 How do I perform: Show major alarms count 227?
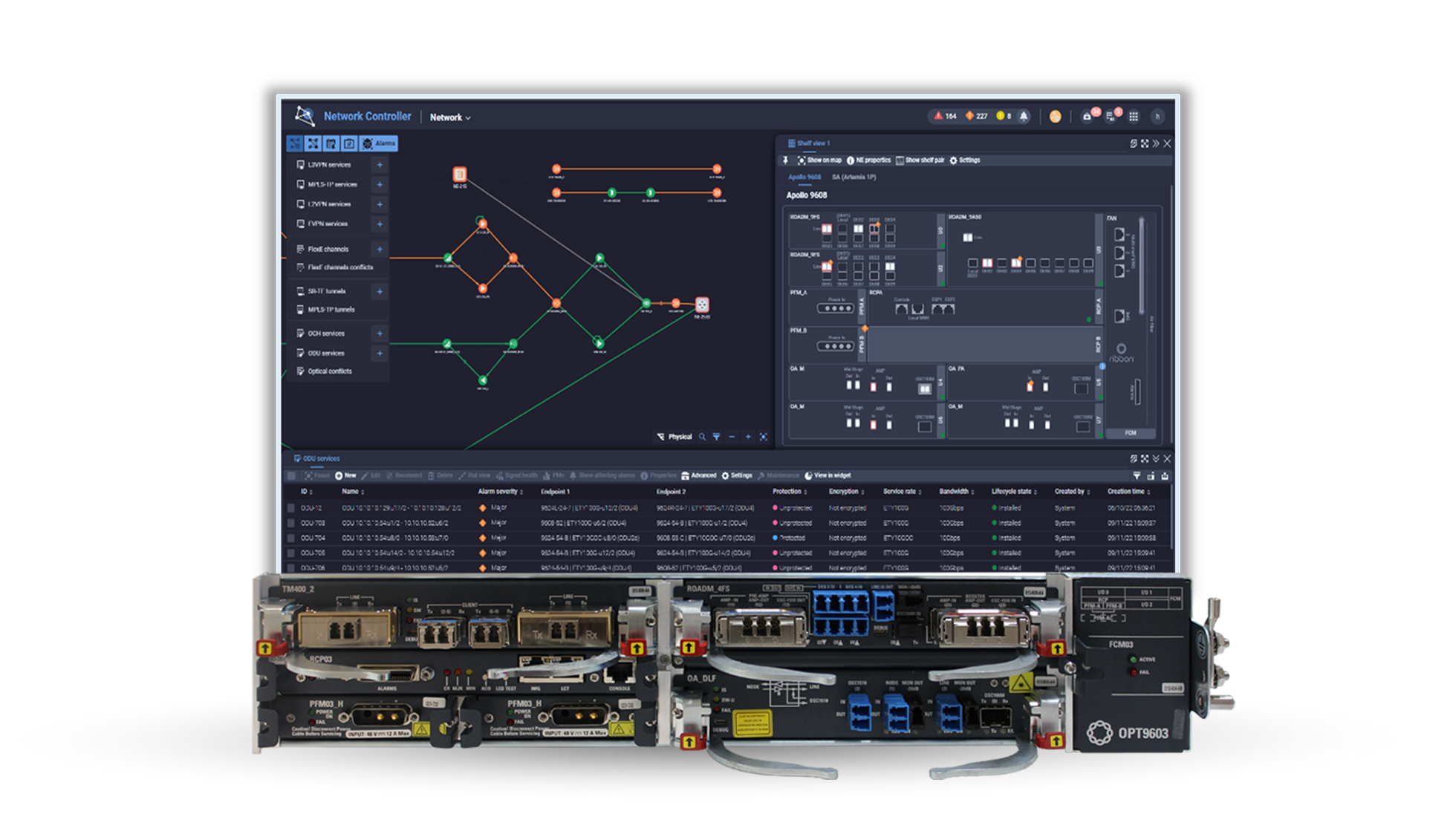tap(976, 116)
